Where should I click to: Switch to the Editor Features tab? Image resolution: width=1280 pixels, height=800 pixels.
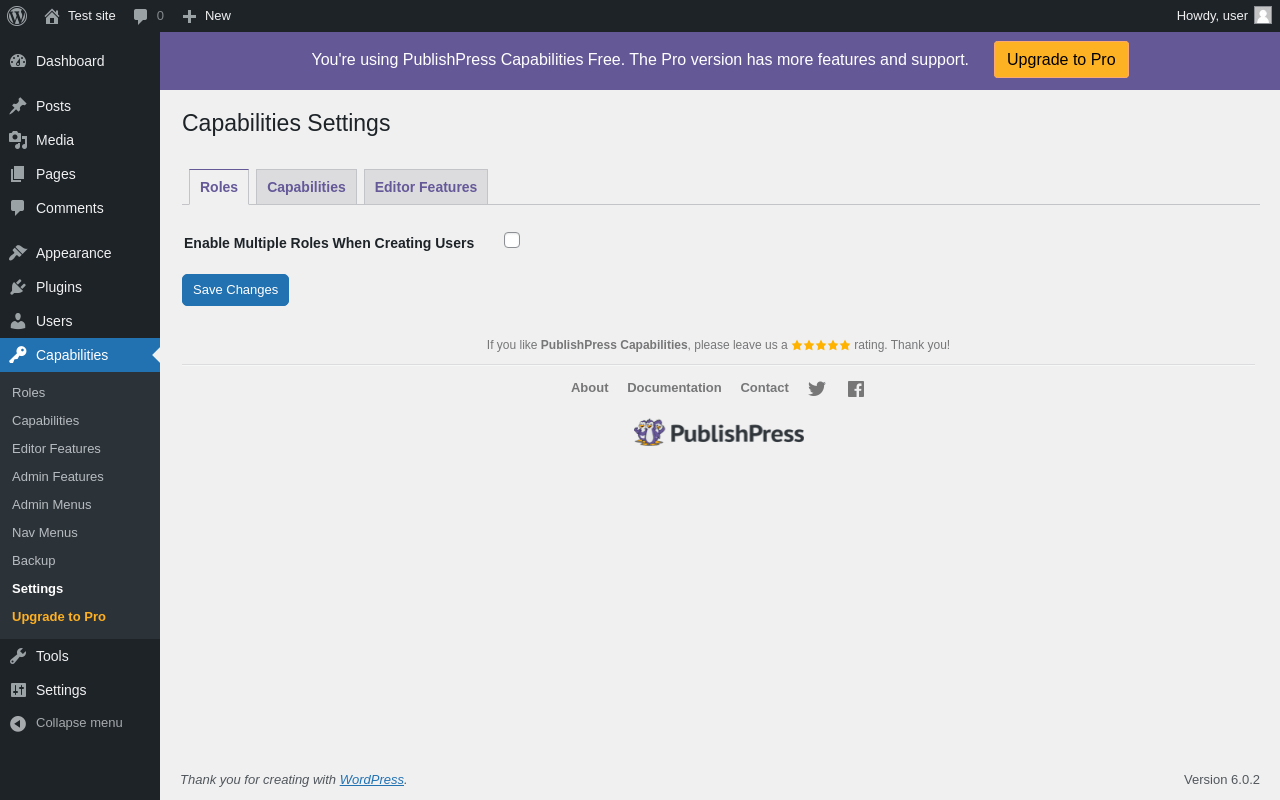(x=426, y=187)
